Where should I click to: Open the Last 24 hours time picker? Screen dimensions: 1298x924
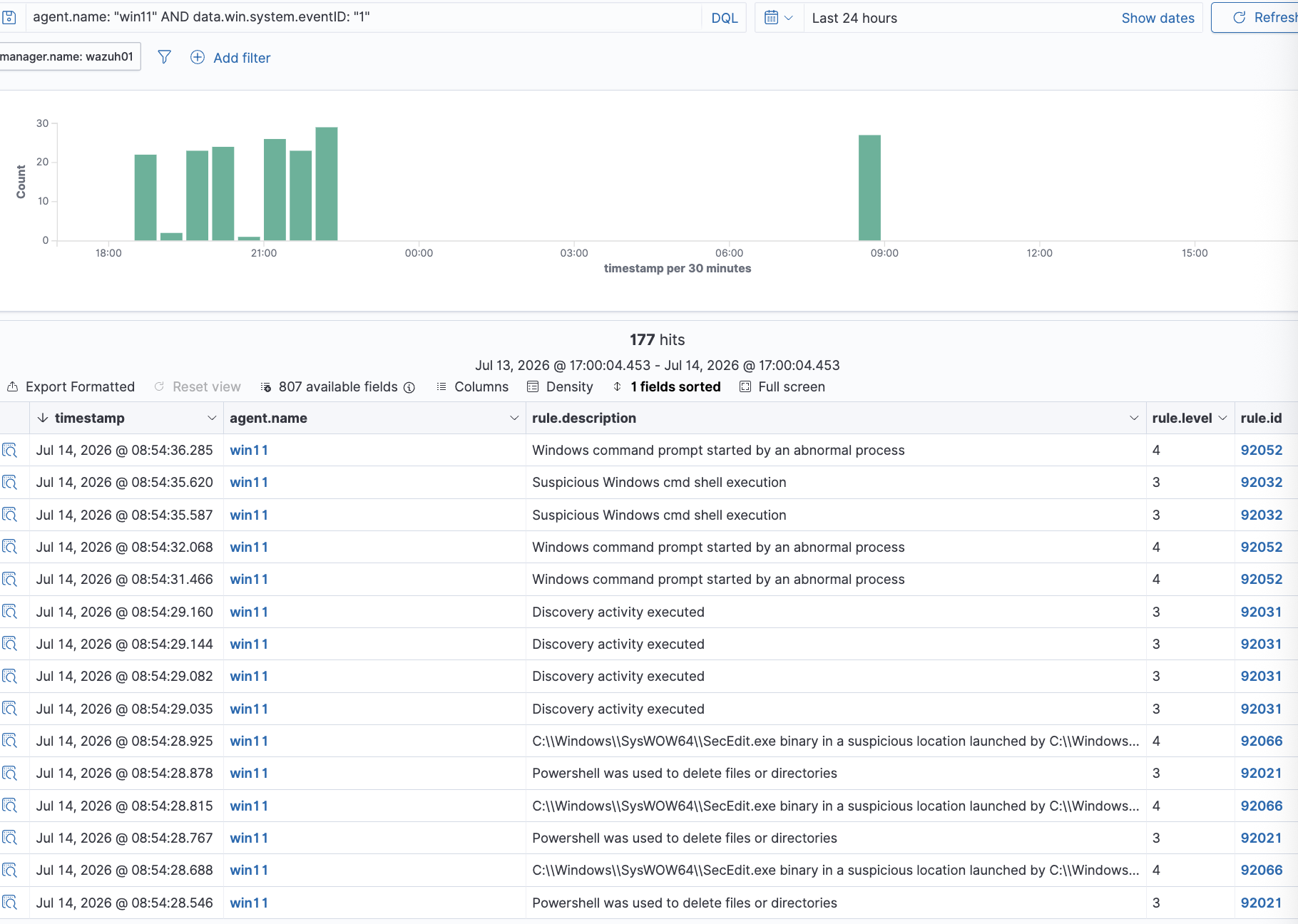pyautogui.click(x=854, y=18)
